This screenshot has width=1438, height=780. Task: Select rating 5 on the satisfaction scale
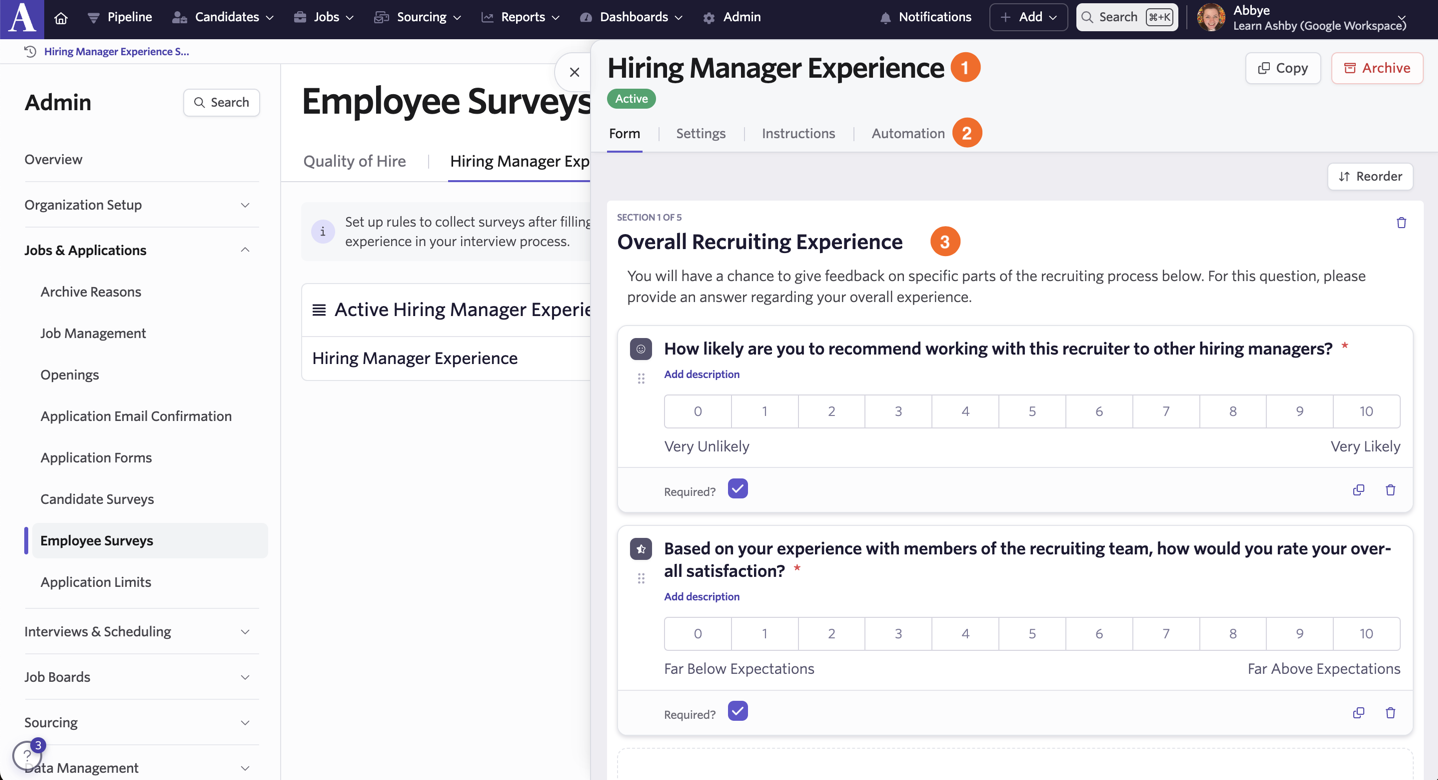(x=1032, y=633)
